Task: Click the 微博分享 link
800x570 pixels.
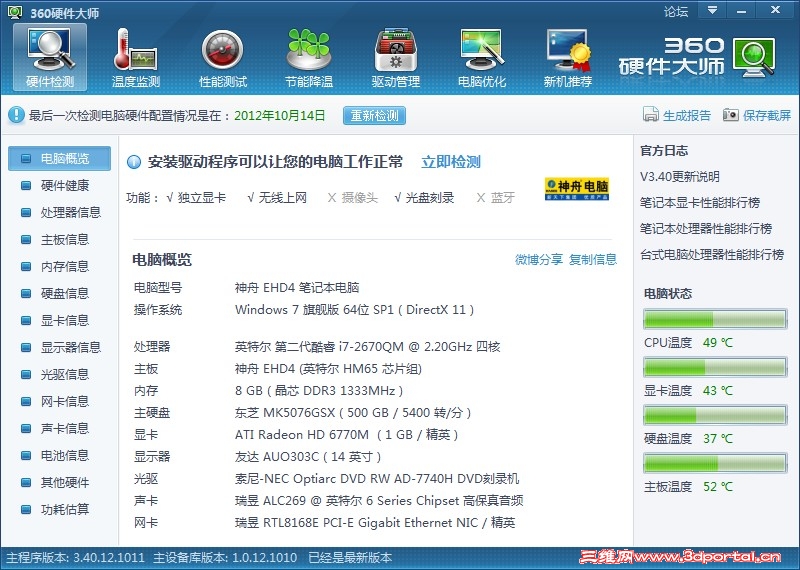Action: [539, 260]
